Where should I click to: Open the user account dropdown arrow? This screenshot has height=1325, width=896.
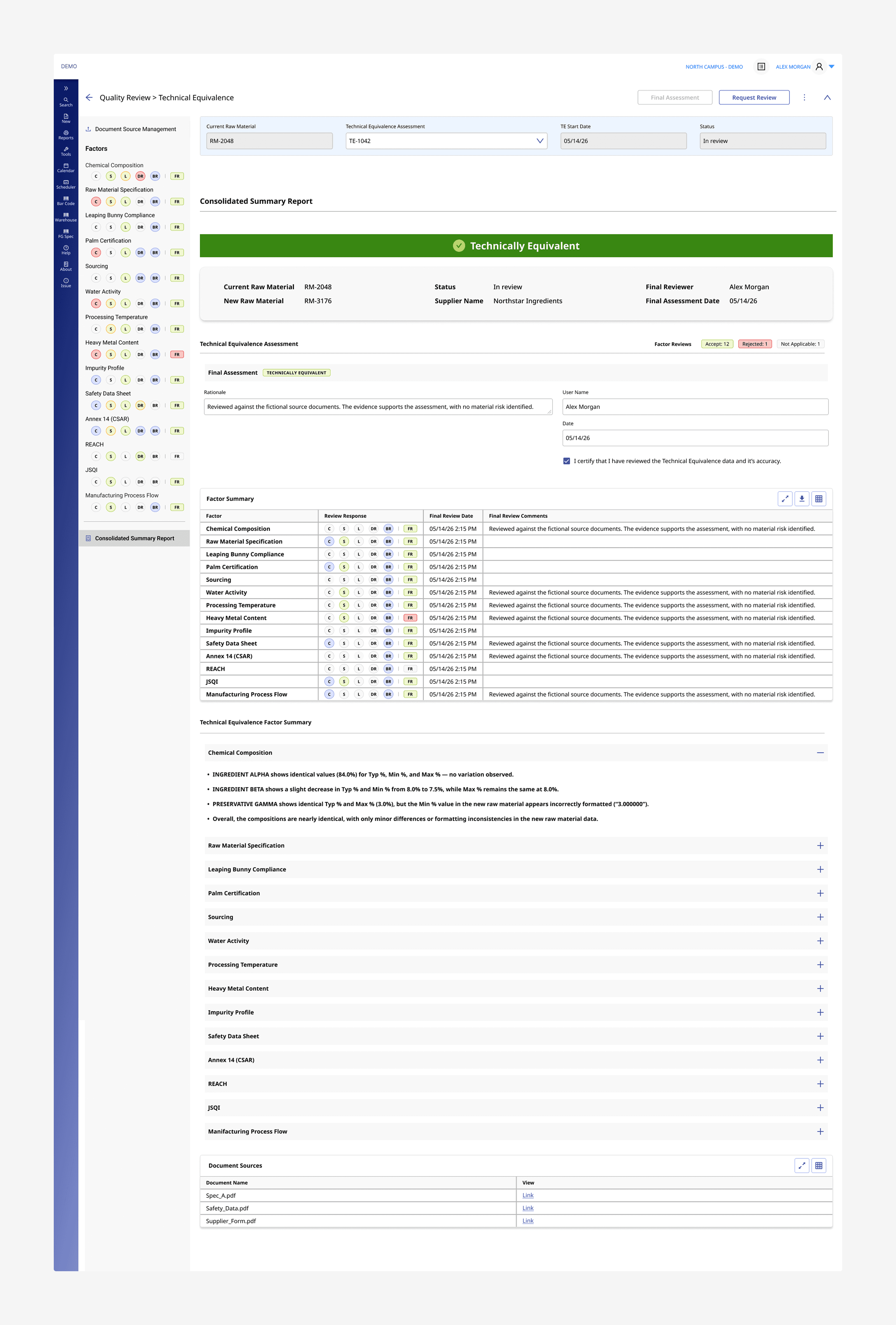pos(832,67)
